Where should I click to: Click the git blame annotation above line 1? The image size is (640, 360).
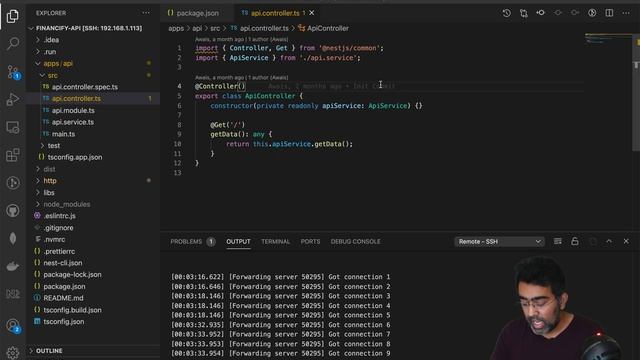[242, 40]
